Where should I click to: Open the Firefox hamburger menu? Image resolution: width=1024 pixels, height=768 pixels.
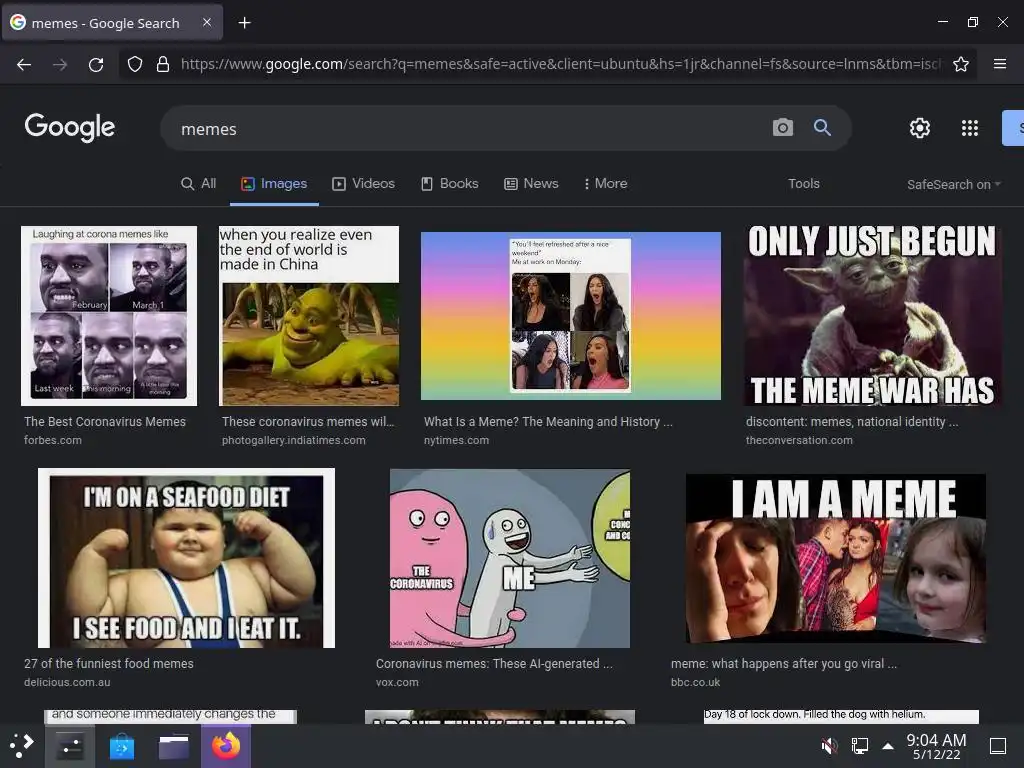coord(1000,64)
